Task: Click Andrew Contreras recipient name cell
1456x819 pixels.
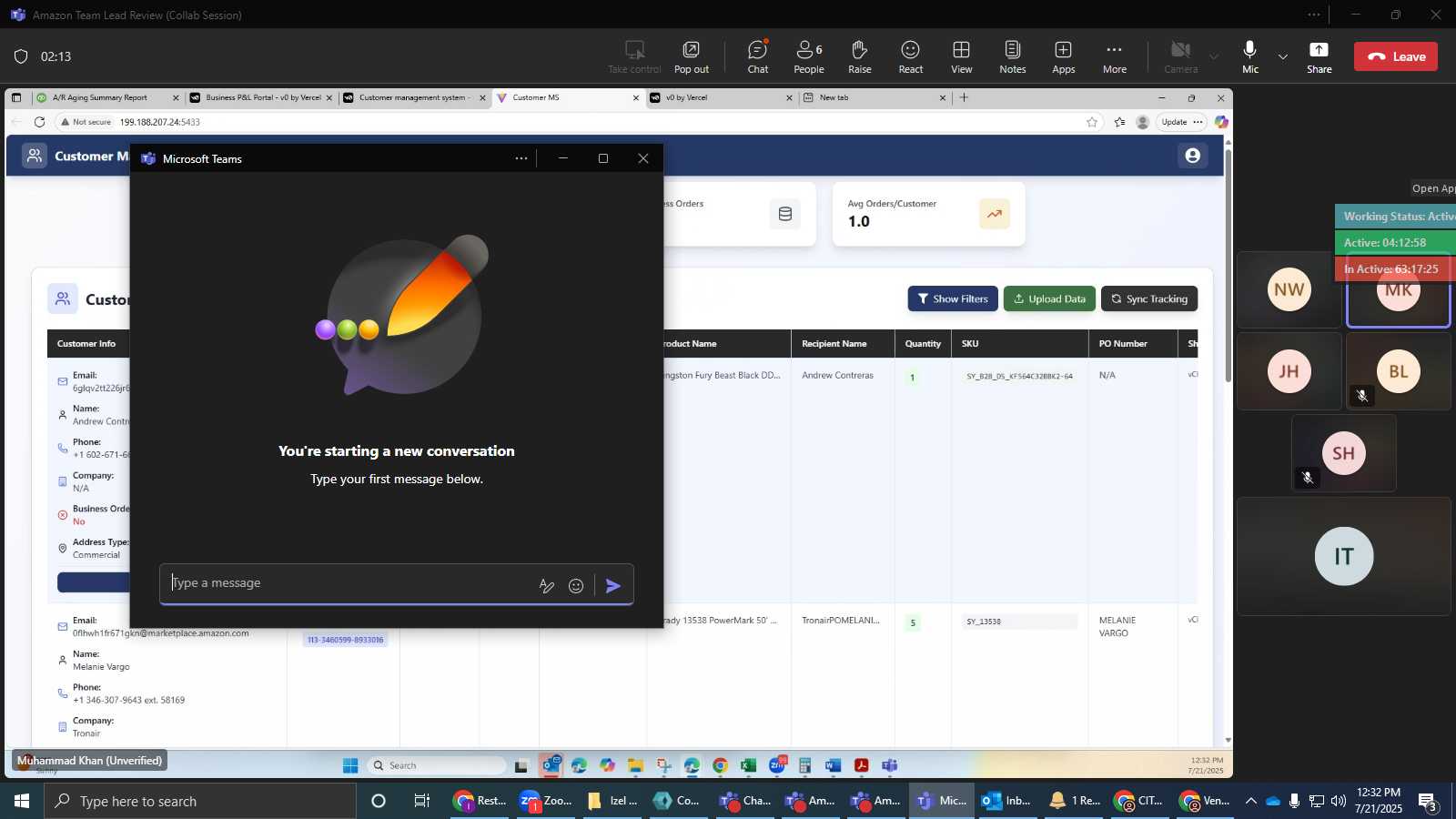Action: click(x=837, y=375)
